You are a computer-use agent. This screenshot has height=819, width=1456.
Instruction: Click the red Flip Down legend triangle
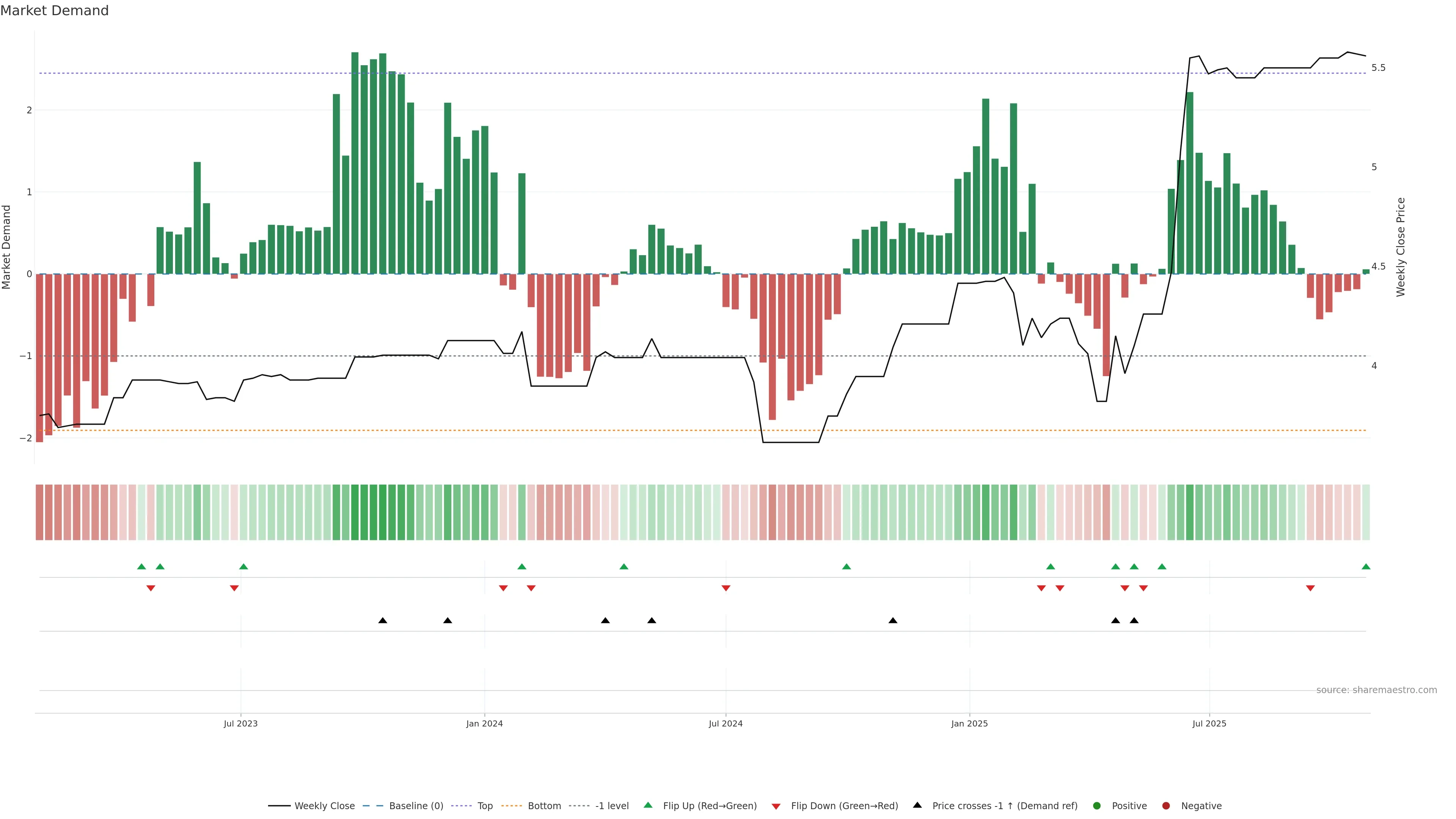point(776,806)
